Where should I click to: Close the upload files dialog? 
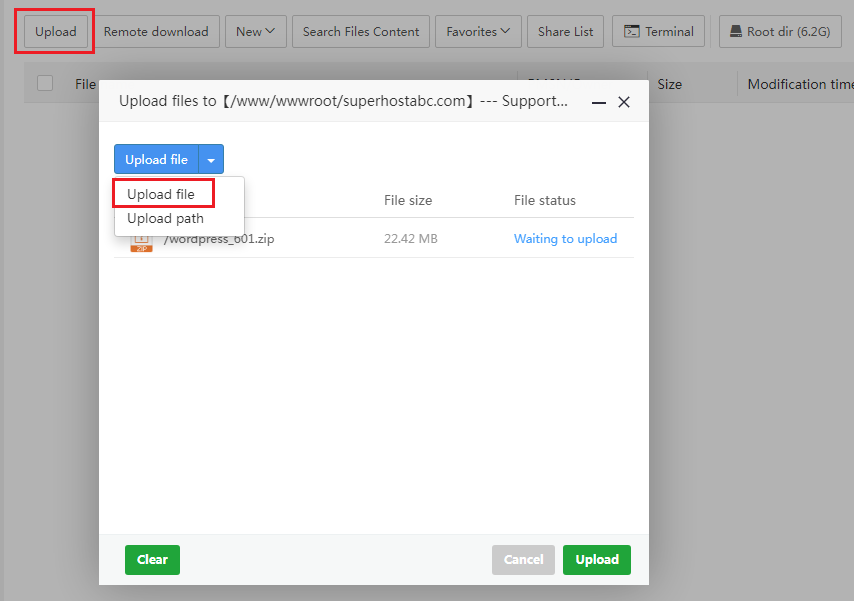click(x=624, y=102)
